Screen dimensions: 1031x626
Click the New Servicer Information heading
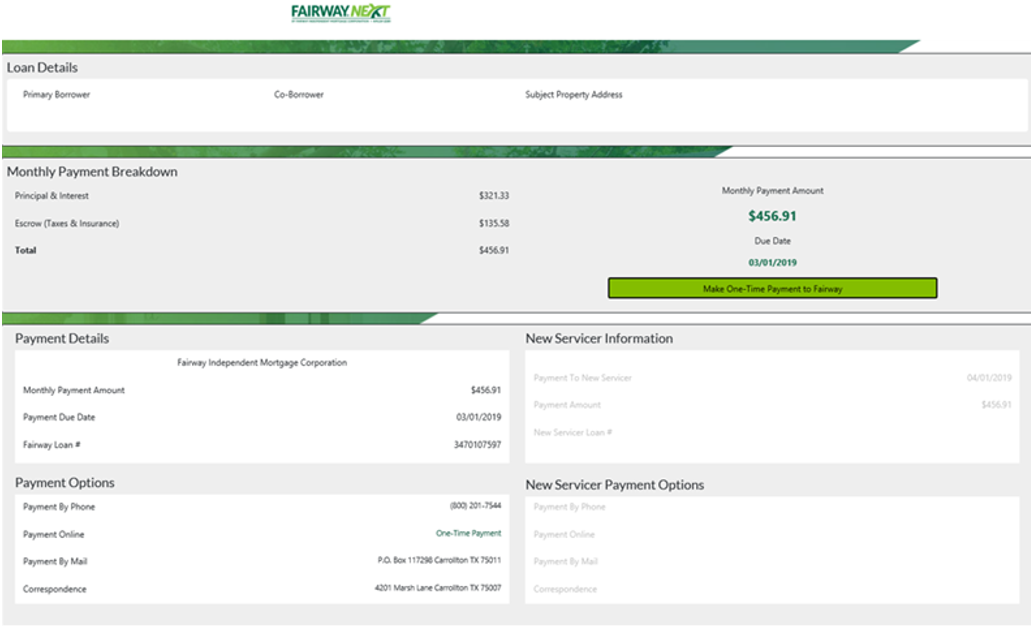(599, 339)
